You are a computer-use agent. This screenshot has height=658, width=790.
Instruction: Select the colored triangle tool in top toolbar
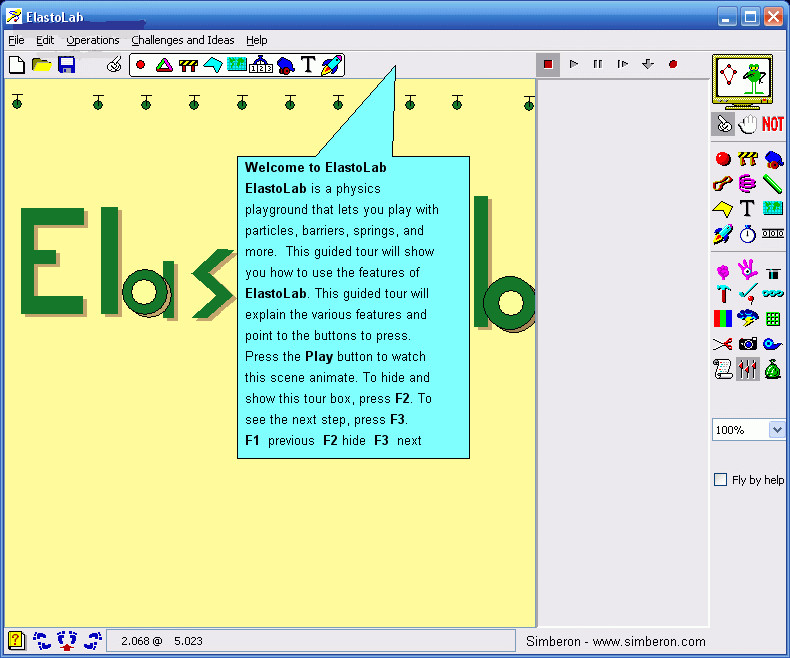[x=164, y=65]
